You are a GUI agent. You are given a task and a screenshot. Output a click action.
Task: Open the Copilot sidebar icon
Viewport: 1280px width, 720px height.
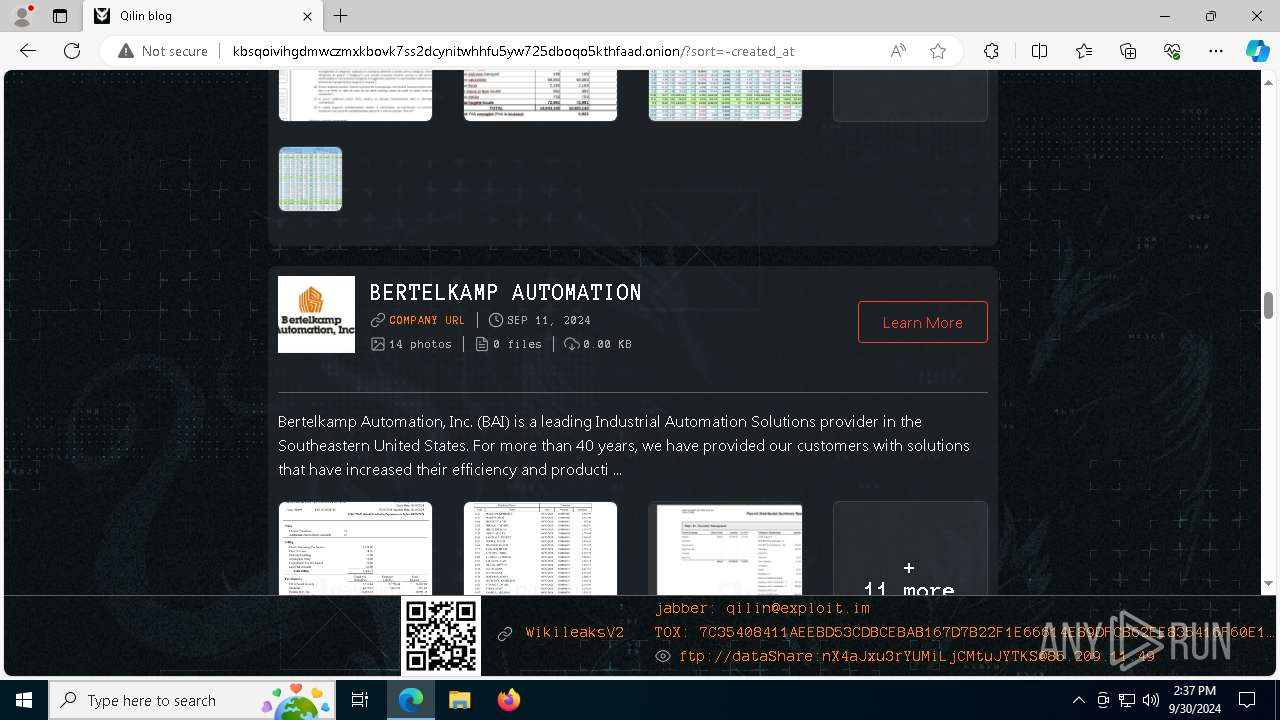(x=1257, y=51)
